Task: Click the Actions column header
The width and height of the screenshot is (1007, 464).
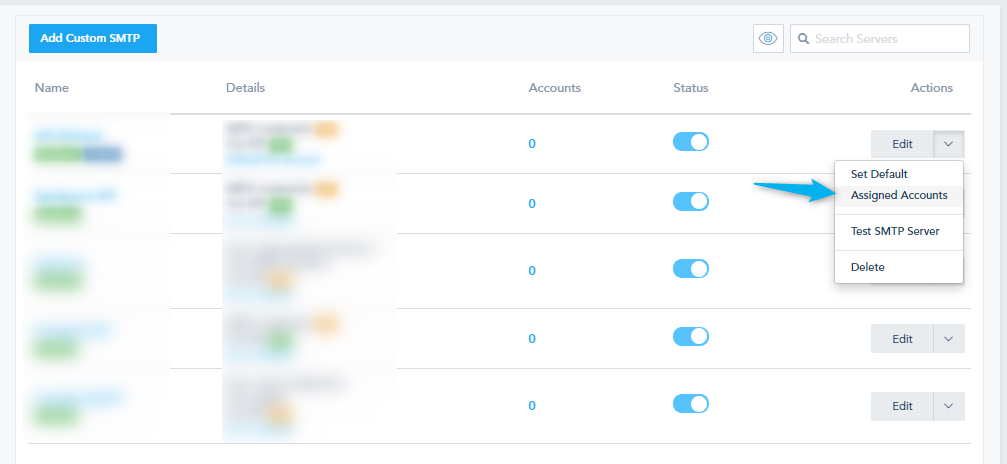Action: [932, 88]
